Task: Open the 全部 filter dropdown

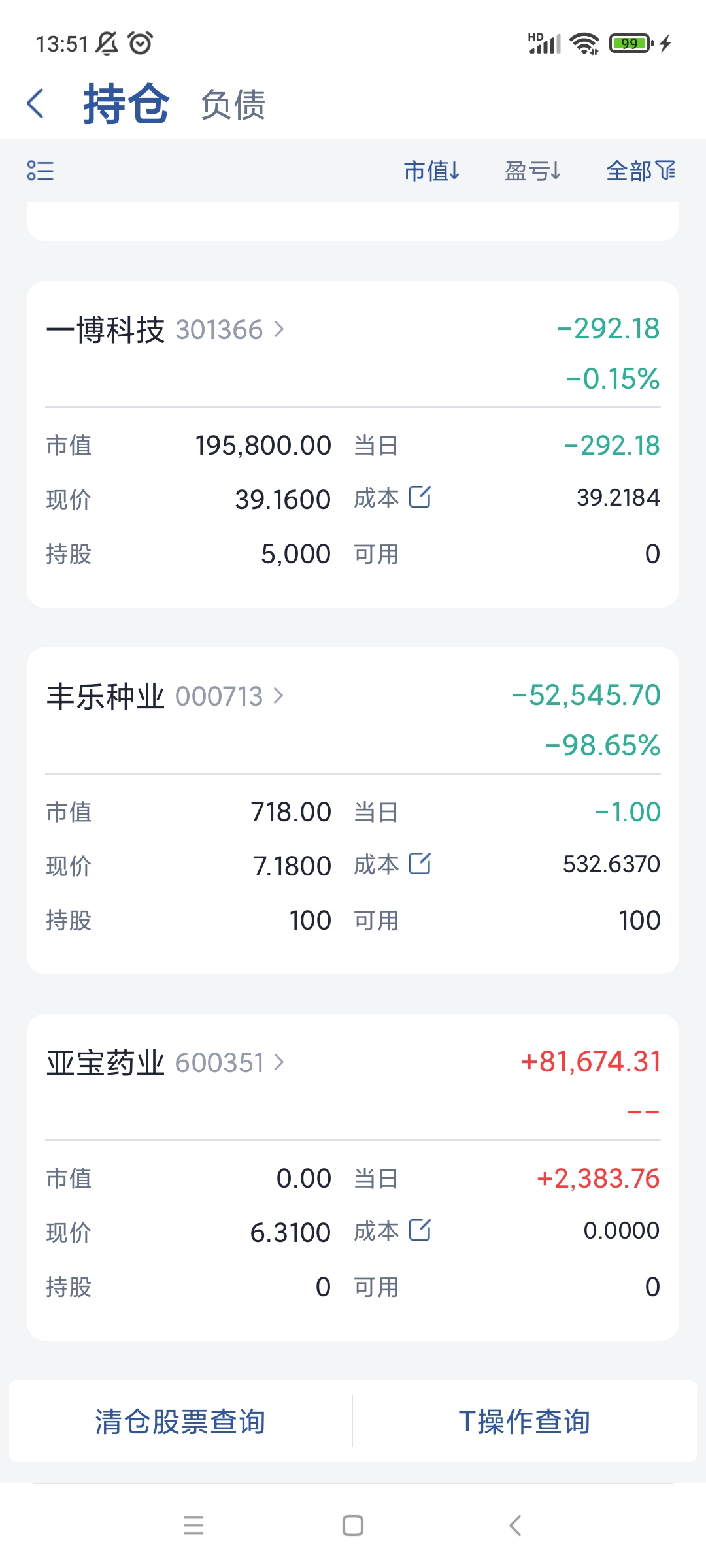Action: 641,171
